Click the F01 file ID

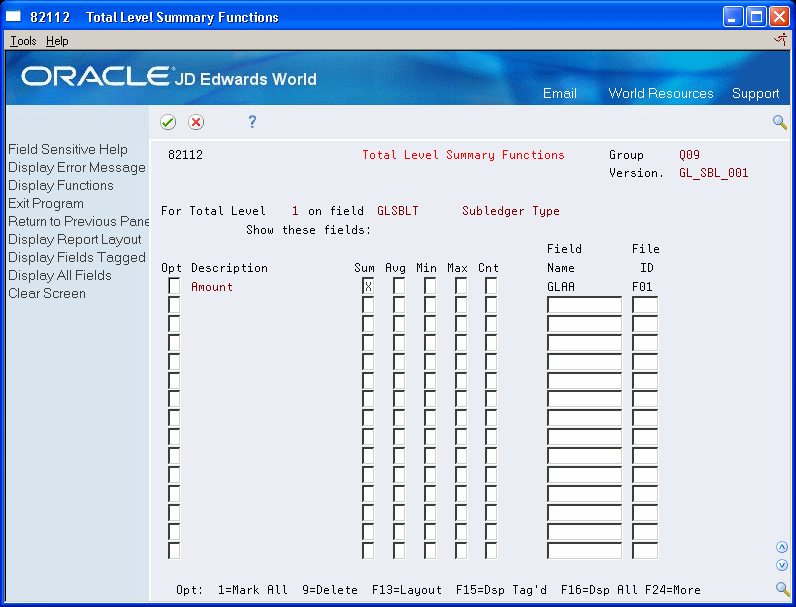642,287
